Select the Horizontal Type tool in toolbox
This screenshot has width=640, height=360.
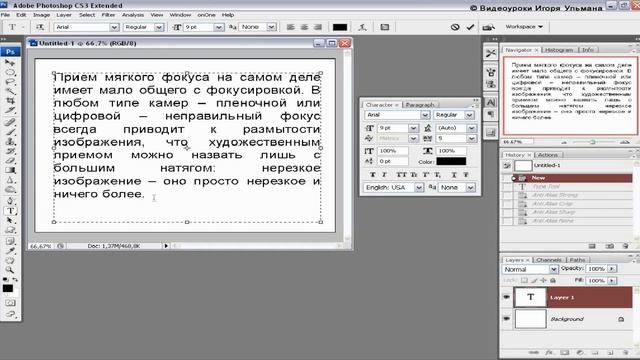pos(10,211)
